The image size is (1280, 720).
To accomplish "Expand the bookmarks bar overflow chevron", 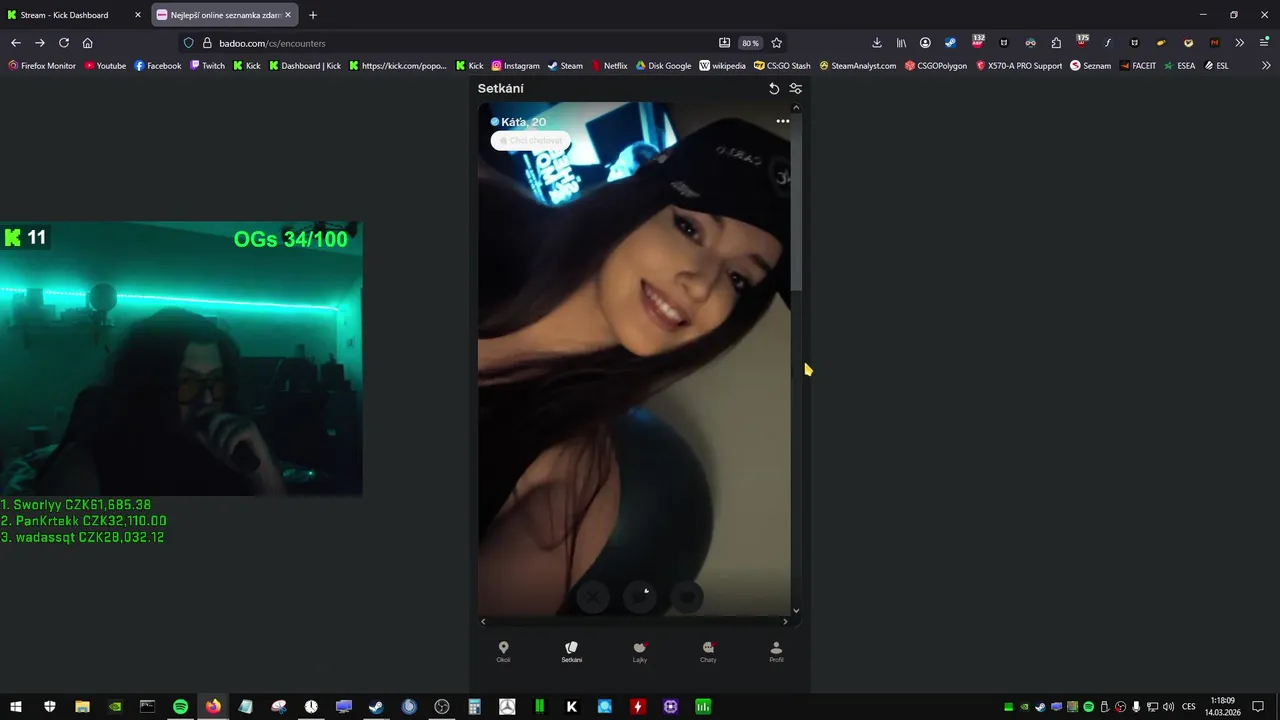I will (1266, 66).
